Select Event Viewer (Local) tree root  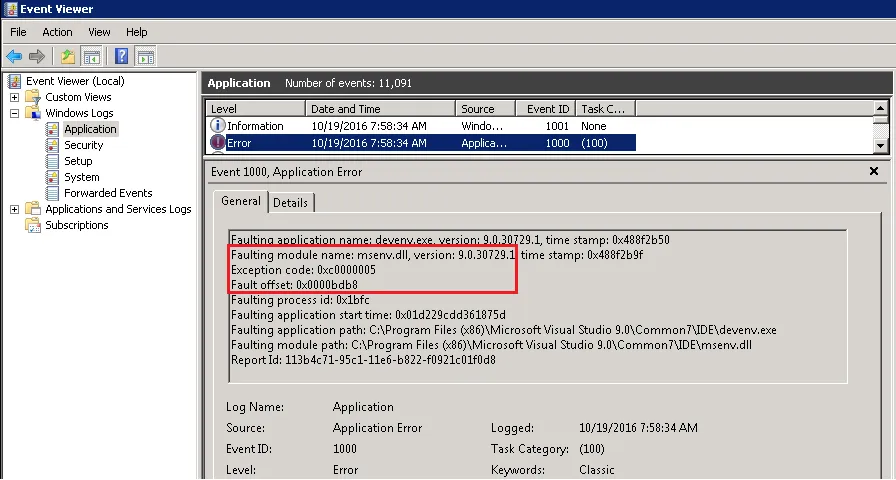(x=75, y=81)
